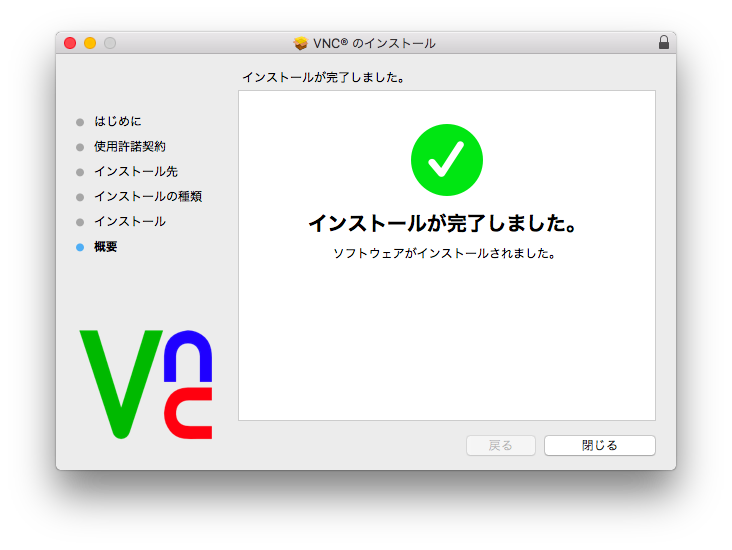Screen dimensions: 732x550
Task: Select the インストールの種類 step
Action: click(148, 197)
